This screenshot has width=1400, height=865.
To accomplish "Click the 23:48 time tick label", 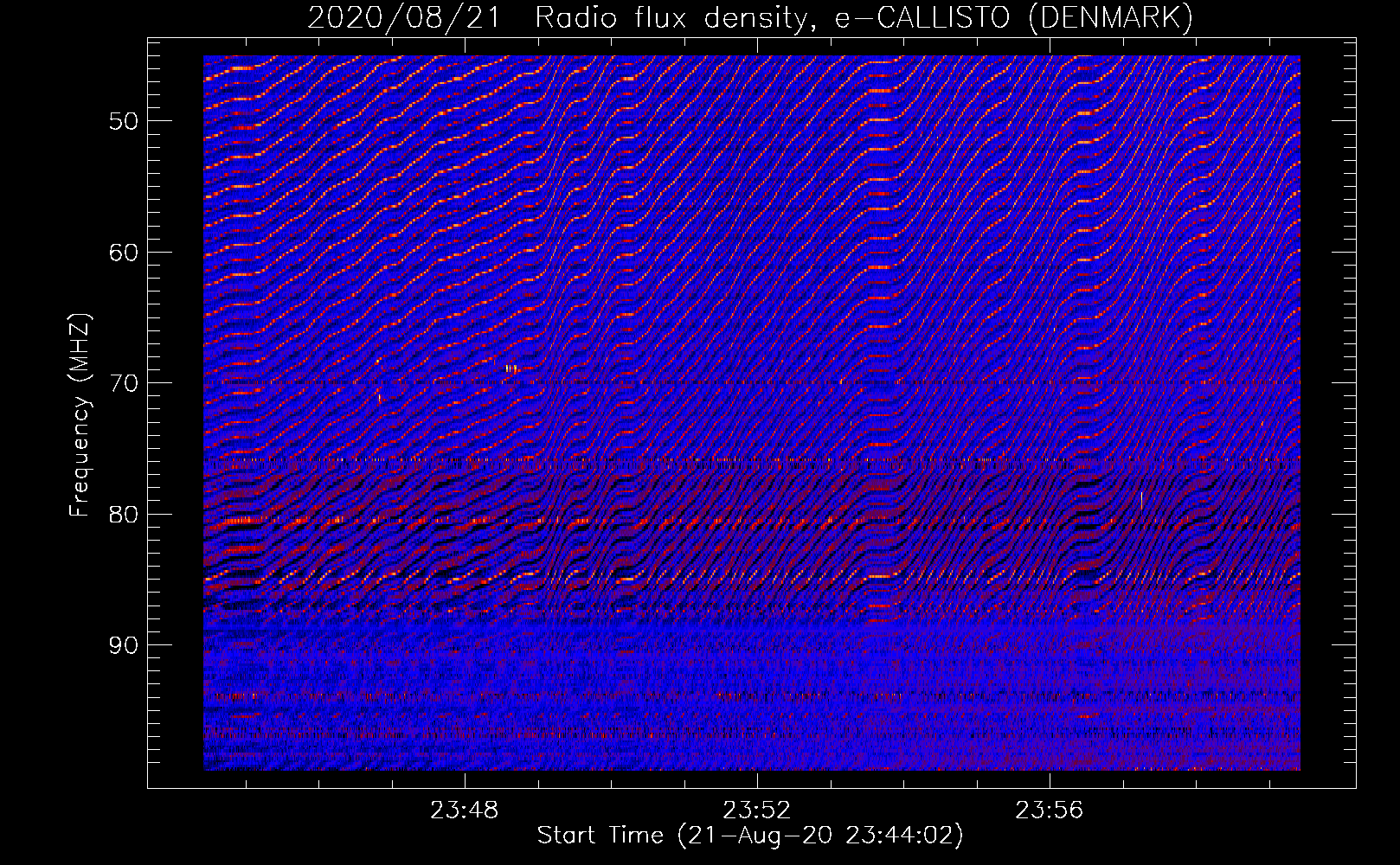I will click(465, 811).
